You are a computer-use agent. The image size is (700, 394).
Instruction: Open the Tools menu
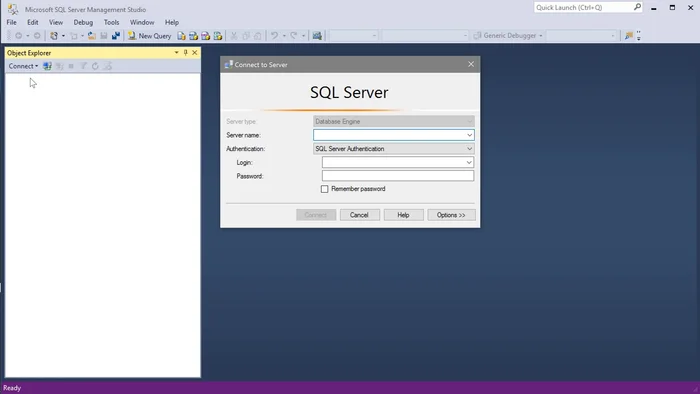click(112, 22)
